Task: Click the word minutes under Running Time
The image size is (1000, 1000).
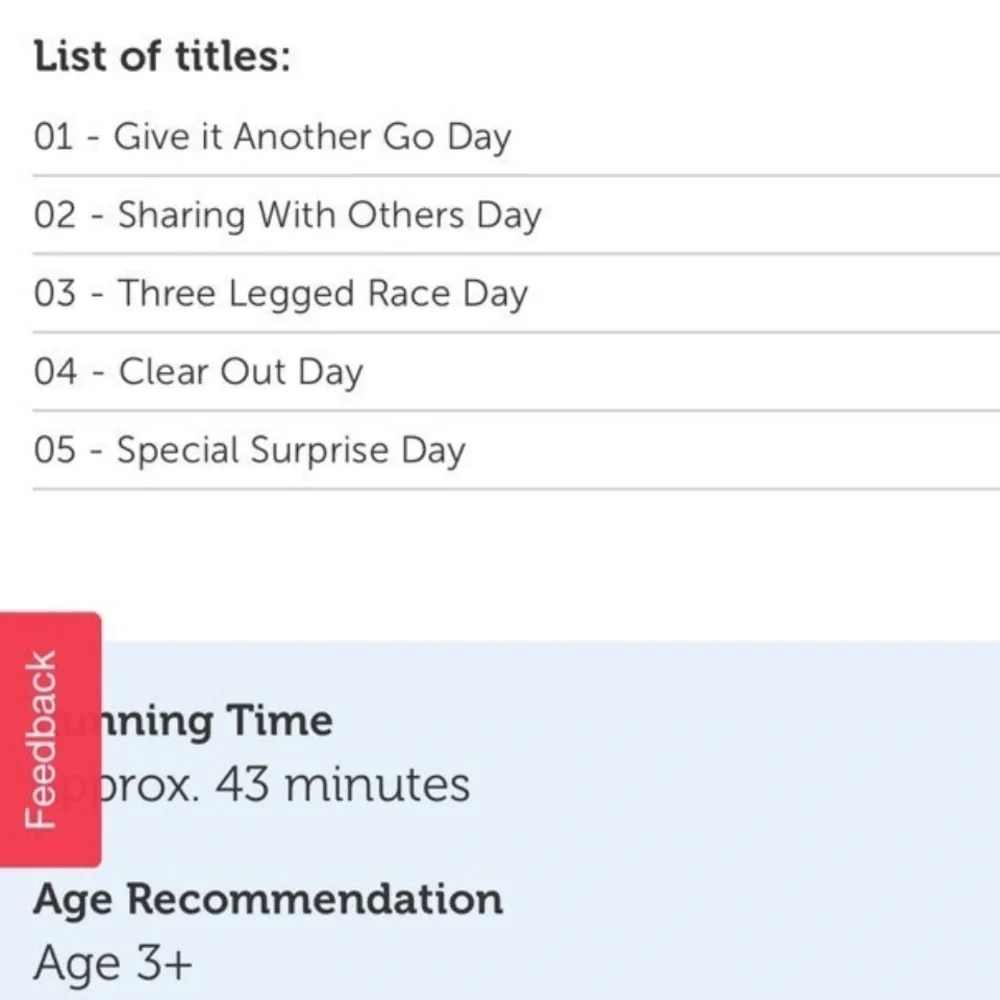Action: pos(378,784)
